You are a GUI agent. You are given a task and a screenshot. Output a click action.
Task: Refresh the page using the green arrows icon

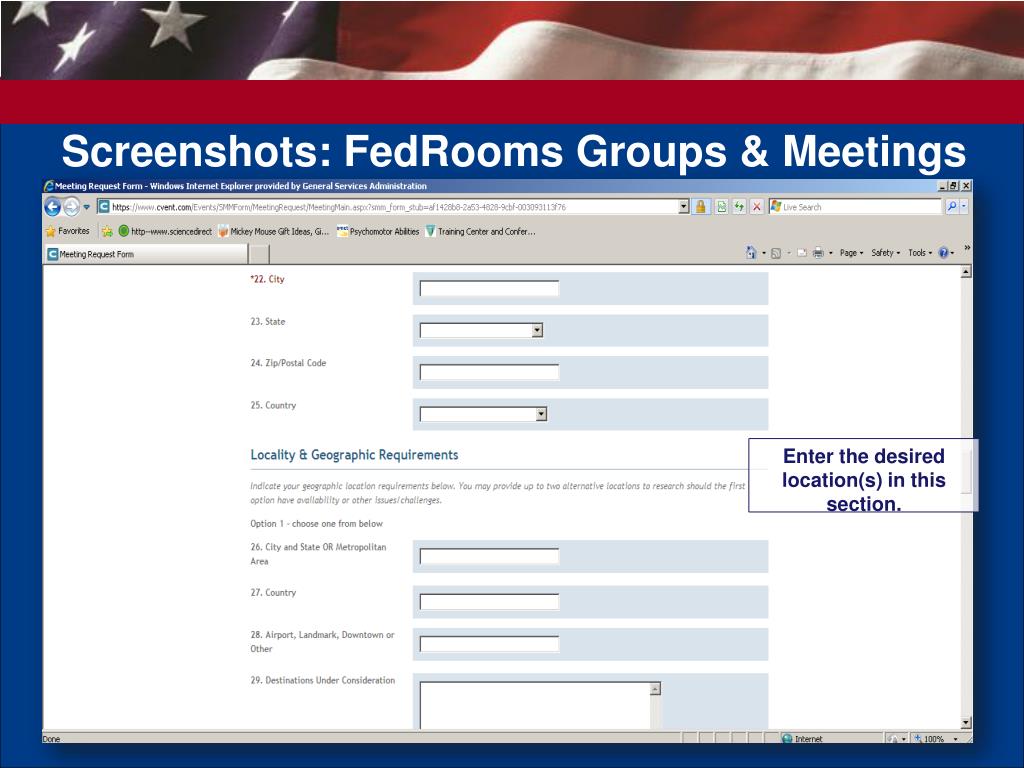739,207
